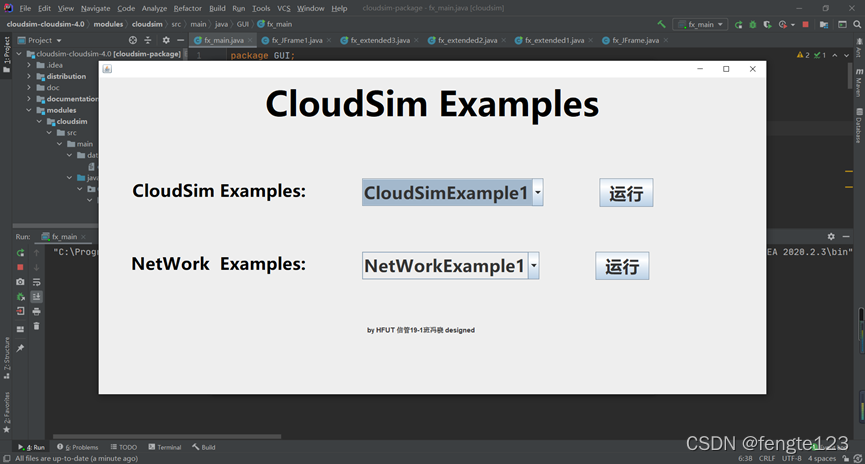Collapse the src folder in tree
This screenshot has height=464, width=865.
(49, 133)
